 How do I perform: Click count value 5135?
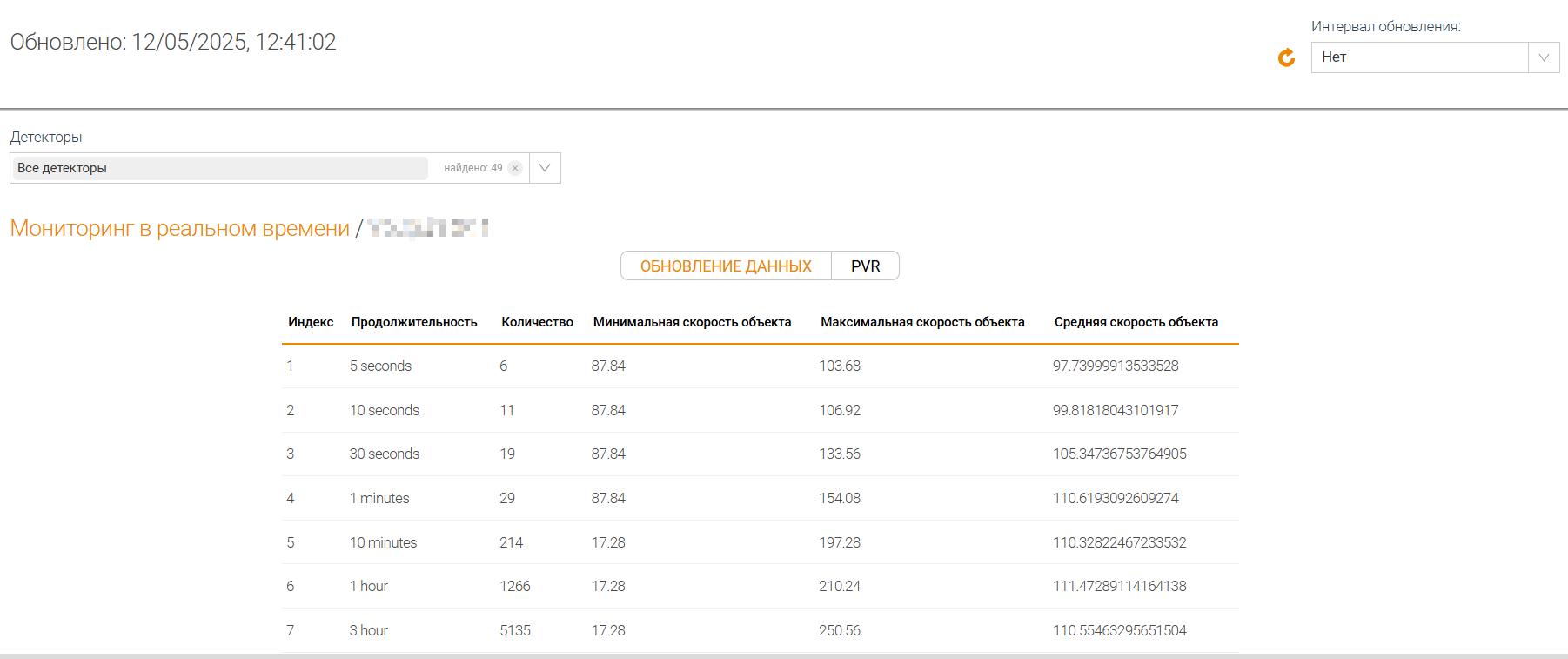(515, 630)
